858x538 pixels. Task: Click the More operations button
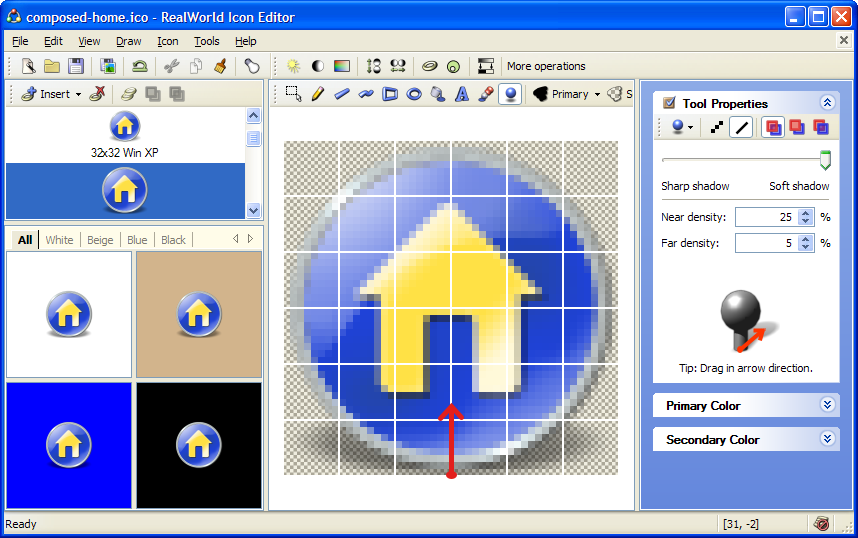point(546,66)
